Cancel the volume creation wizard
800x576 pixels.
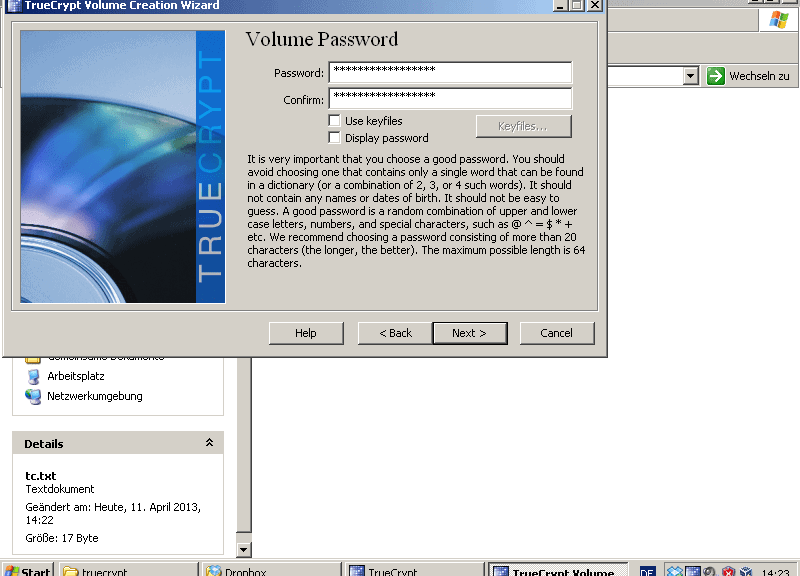point(557,333)
